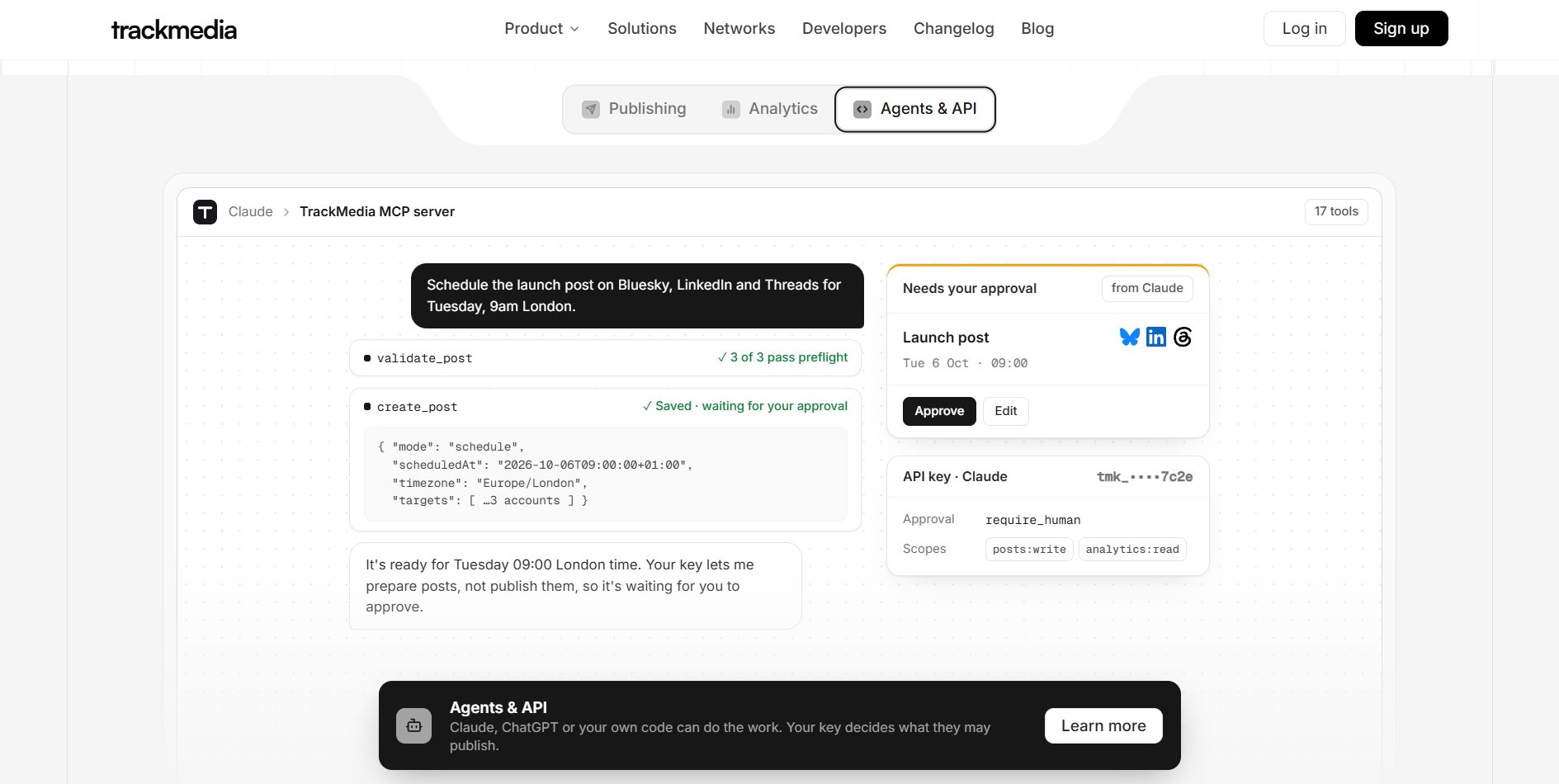Click the bar chart icon on Analytics tab
1559x784 pixels.
coord(731,109)
